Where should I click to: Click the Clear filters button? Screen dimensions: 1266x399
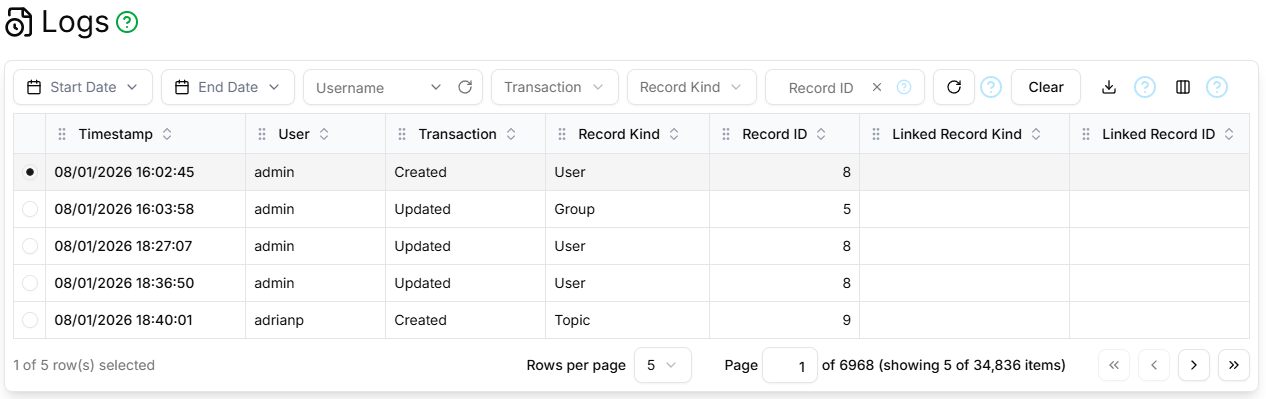(1046, 87)
